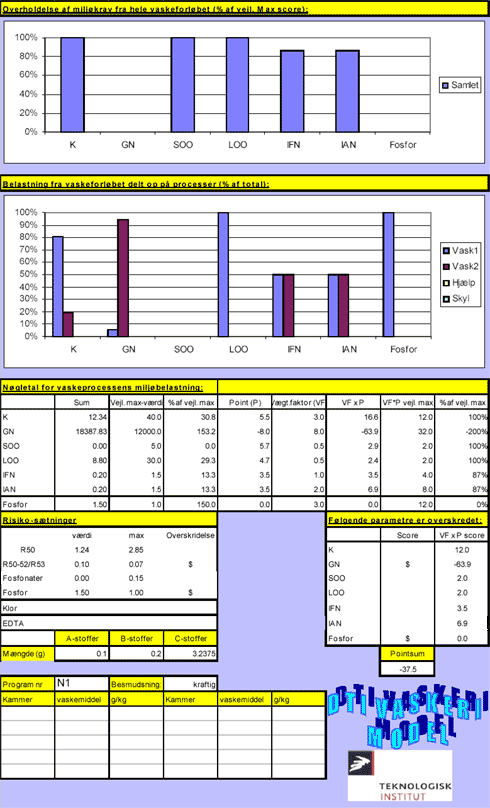The height and width of the screenshot is (808, 490).
Task: Click the tall GN Vask2 bar
Action: (123, 278)
